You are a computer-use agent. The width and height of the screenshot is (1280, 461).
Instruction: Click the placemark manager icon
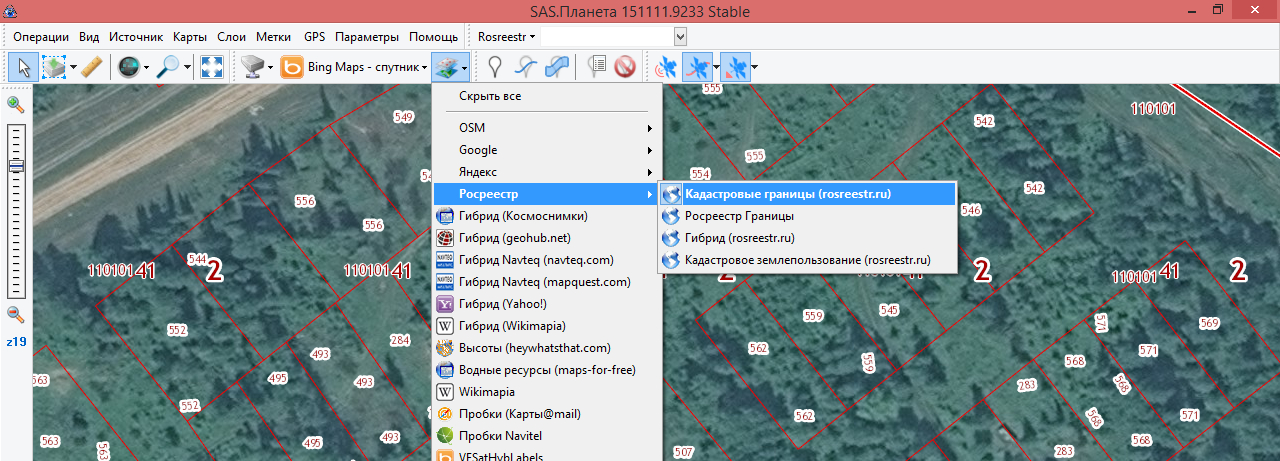(597, 68)
